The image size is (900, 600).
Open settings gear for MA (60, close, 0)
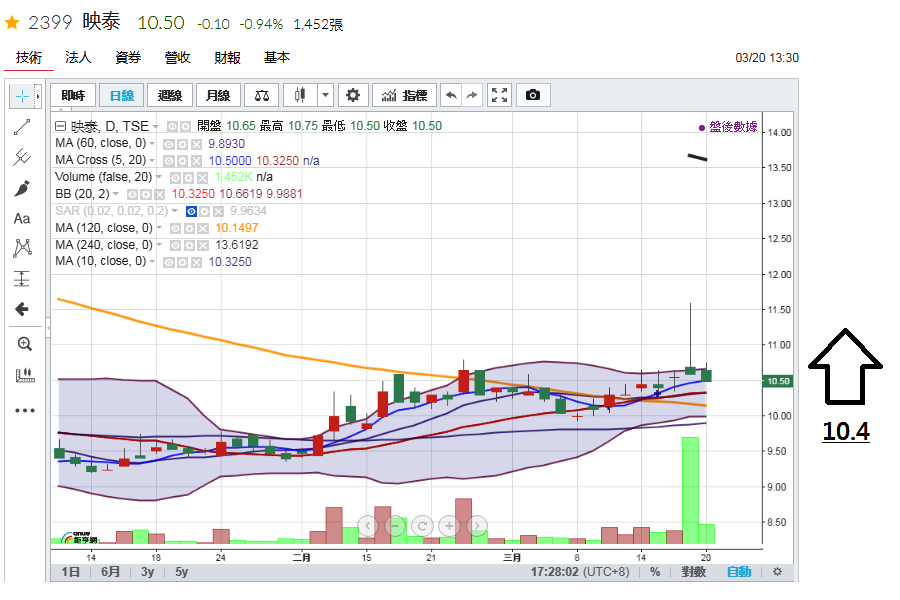(183, 144)
